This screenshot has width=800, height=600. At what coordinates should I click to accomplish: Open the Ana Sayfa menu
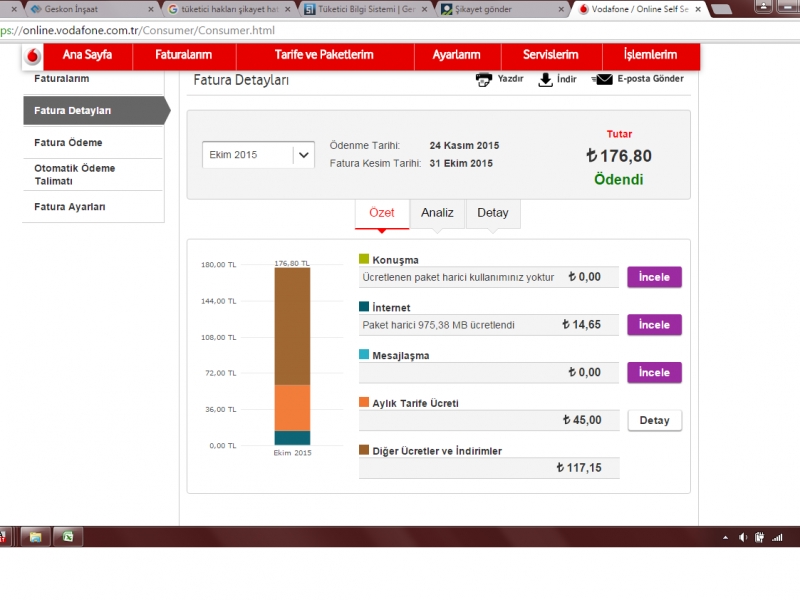click(88, 55)
